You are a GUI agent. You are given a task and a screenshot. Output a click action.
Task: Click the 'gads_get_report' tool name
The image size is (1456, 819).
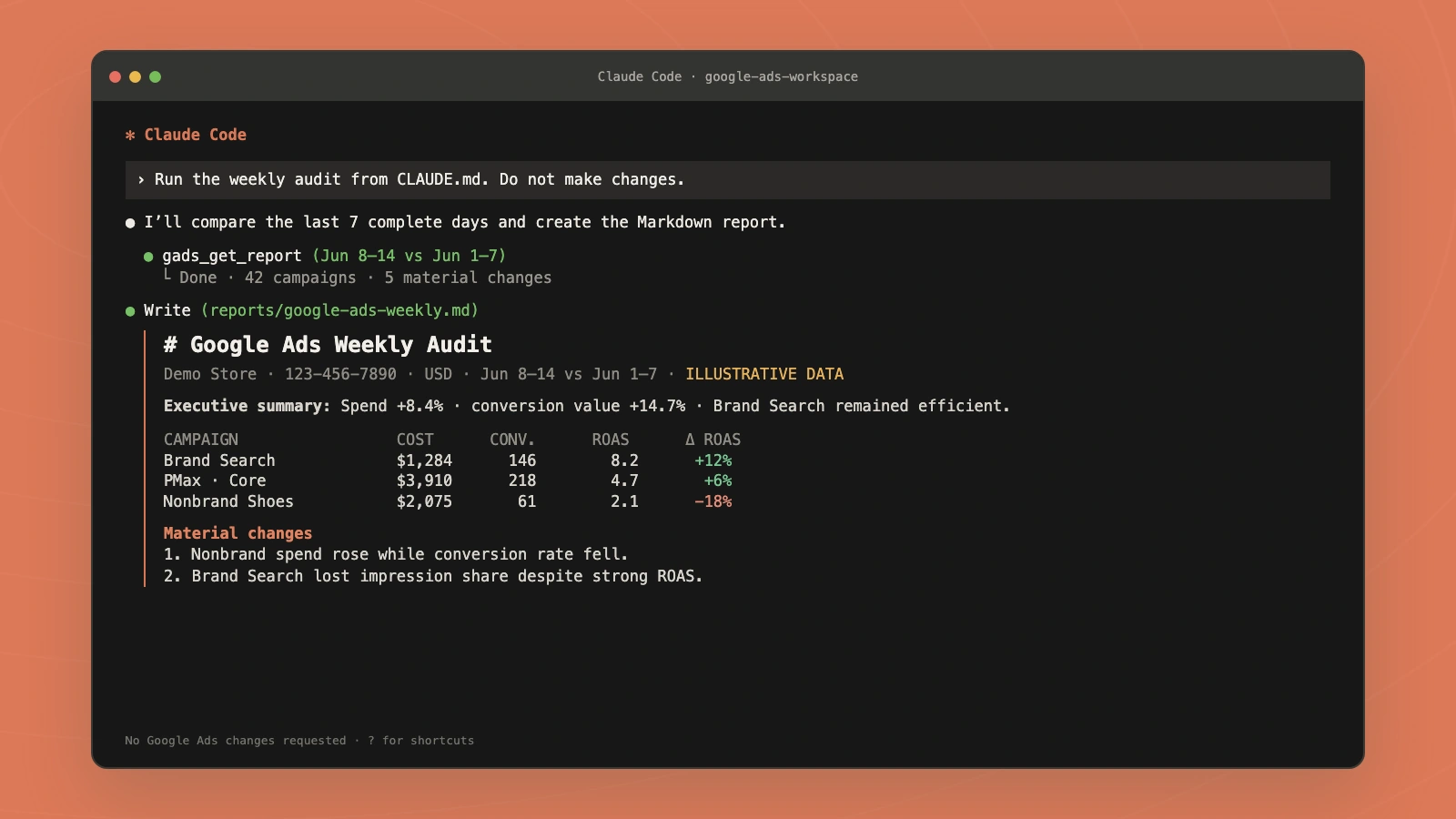(231, 256)
